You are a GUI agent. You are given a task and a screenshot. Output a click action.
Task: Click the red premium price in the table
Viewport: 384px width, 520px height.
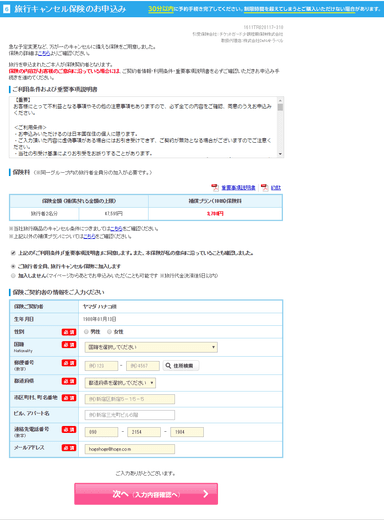[x=215, y=214]
